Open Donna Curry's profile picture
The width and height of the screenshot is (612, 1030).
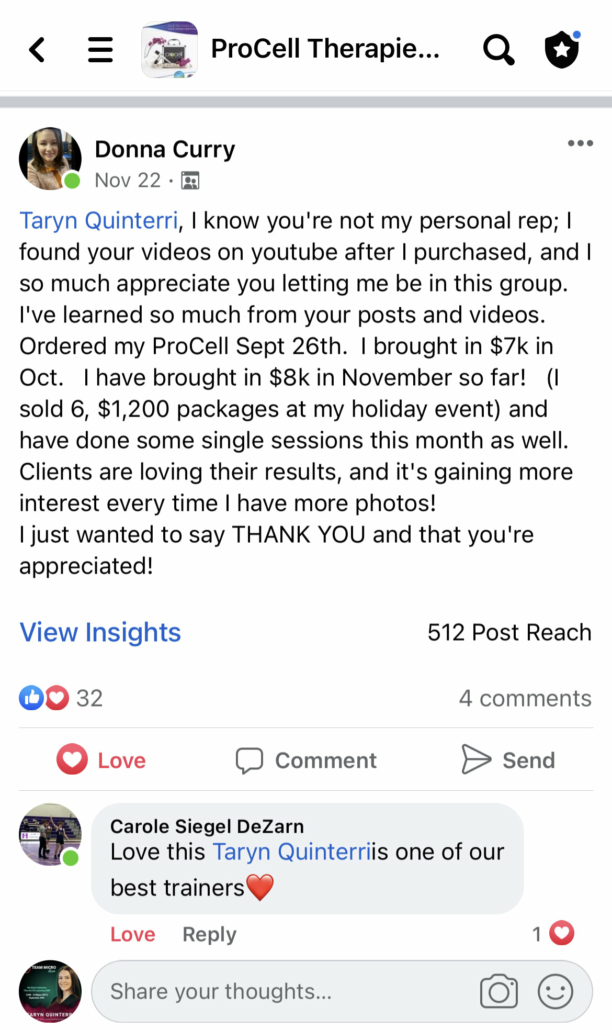50,158
